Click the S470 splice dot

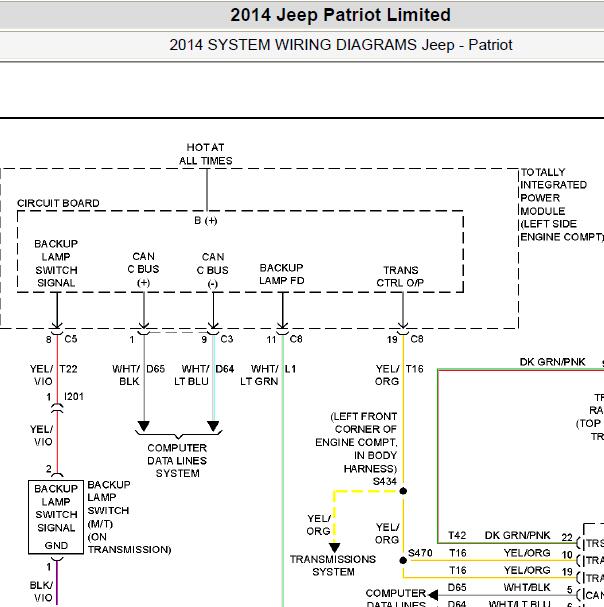point(403,560)
